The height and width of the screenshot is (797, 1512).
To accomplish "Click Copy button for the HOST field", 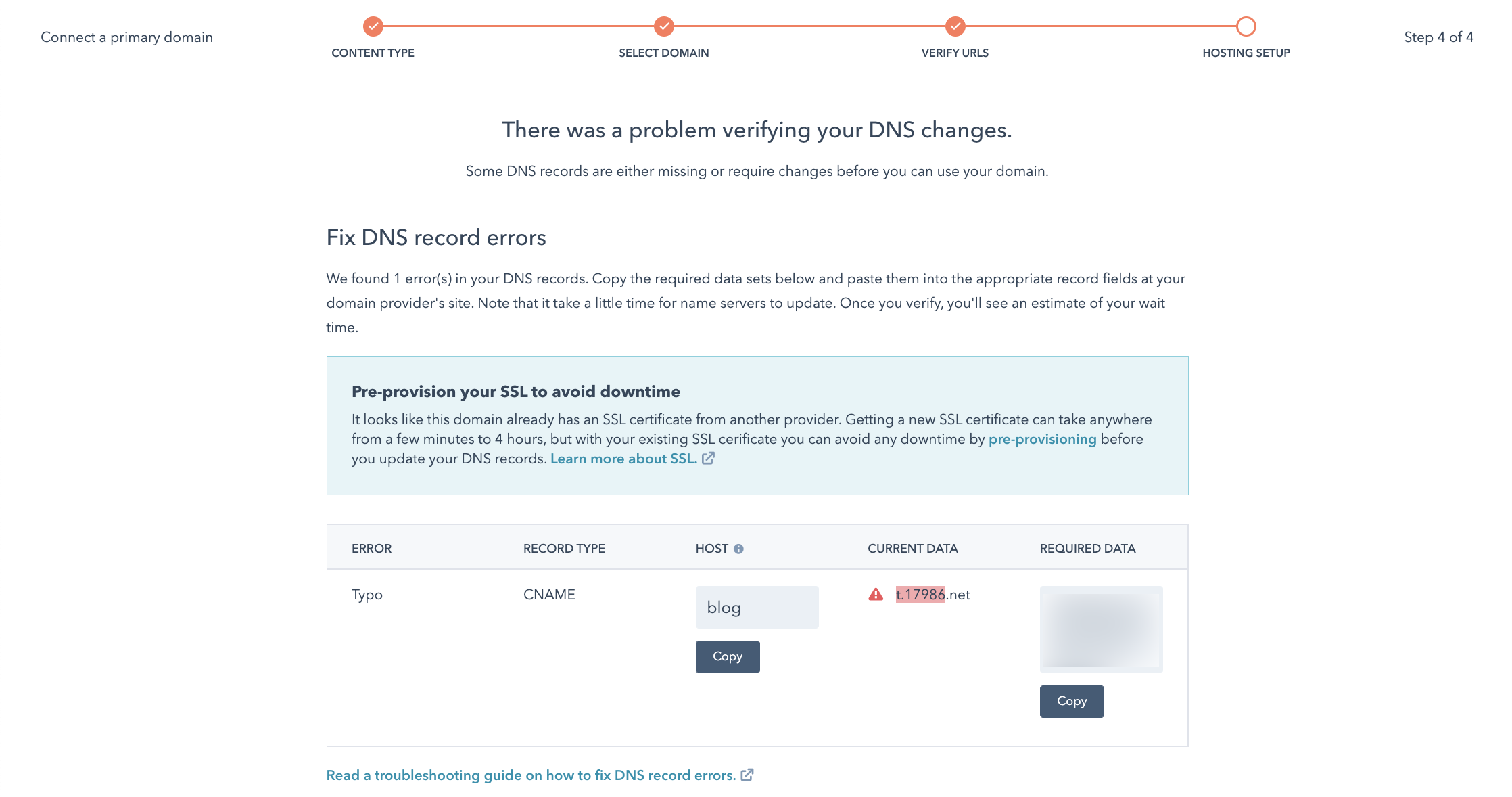I will pyautogui.click(x=728, y=656).
